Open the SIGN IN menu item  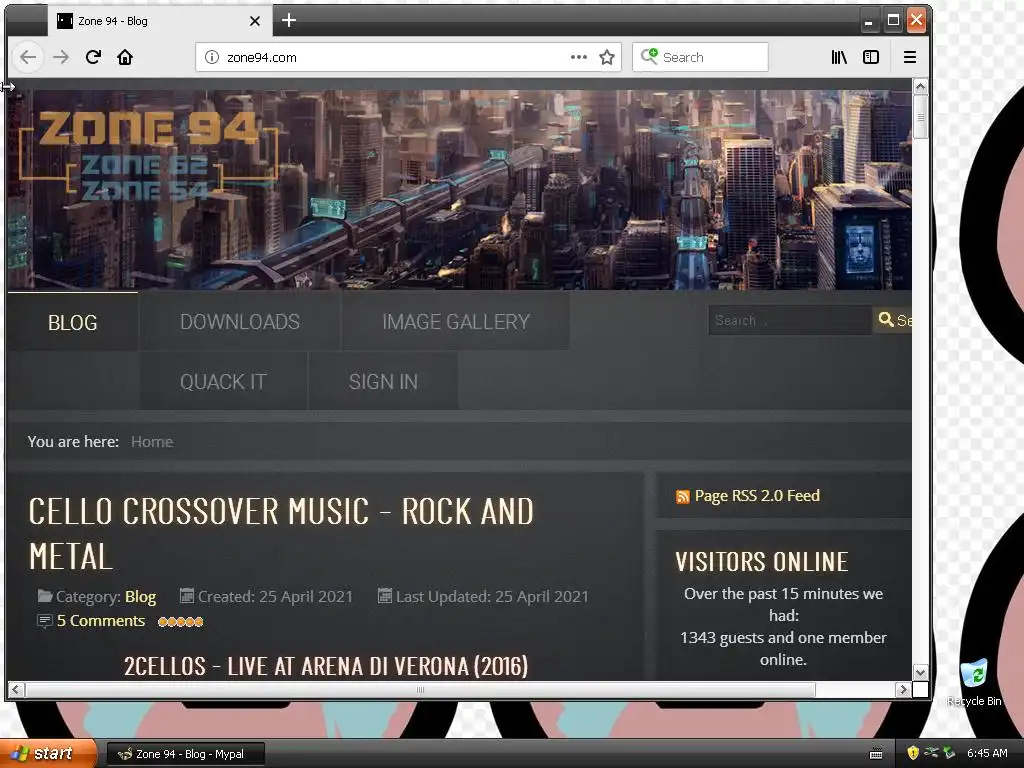pyautogui.click(x=383, y=381)
